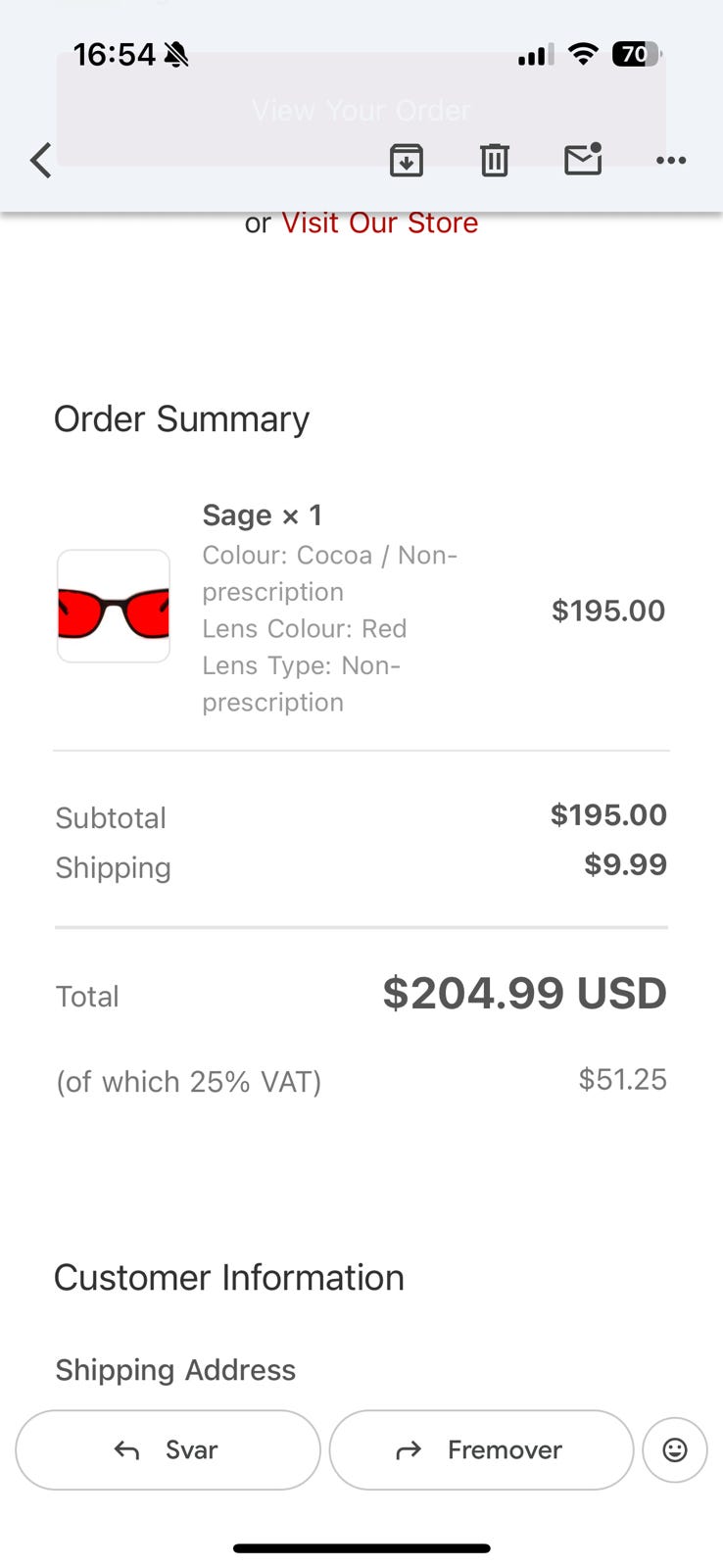
Task: Tap the Order Summary heading
Action: [181, 419]
